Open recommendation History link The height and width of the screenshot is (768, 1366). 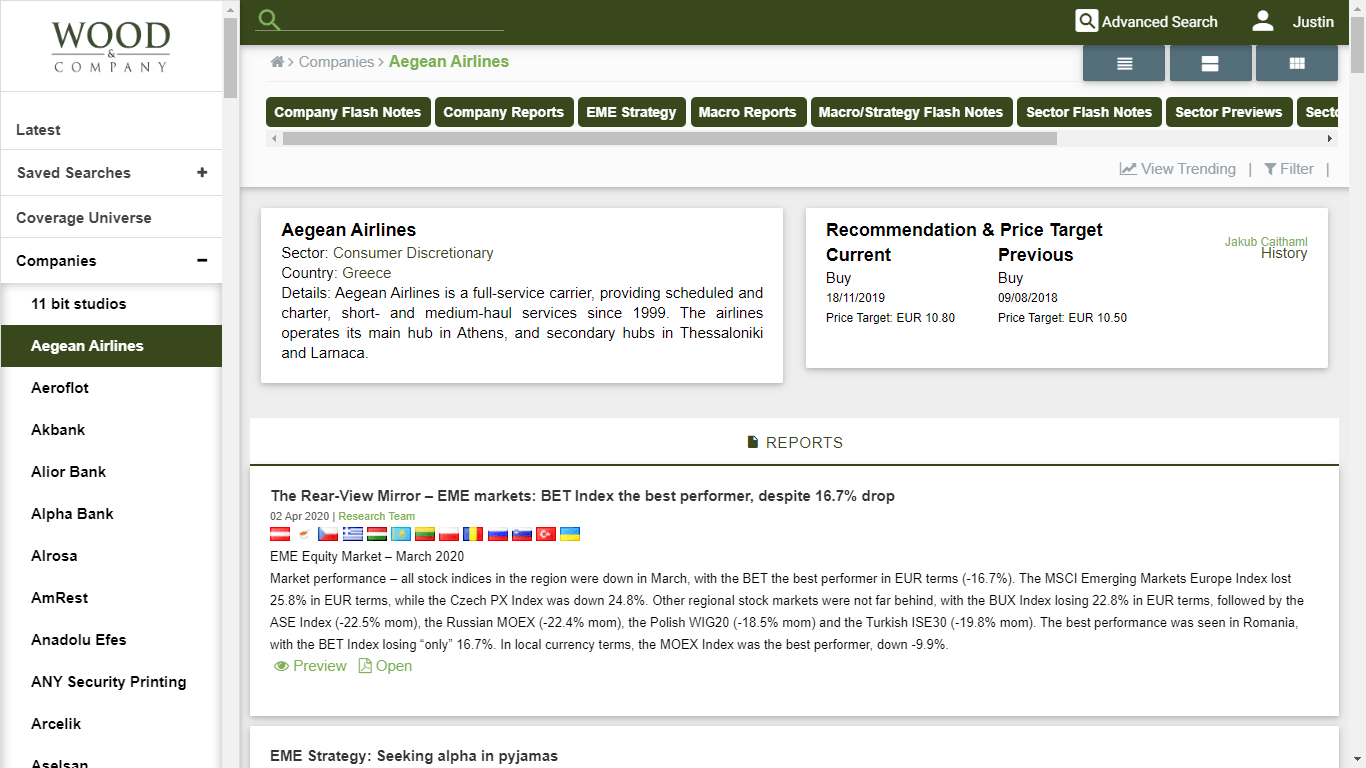[x=1283, y=254]
